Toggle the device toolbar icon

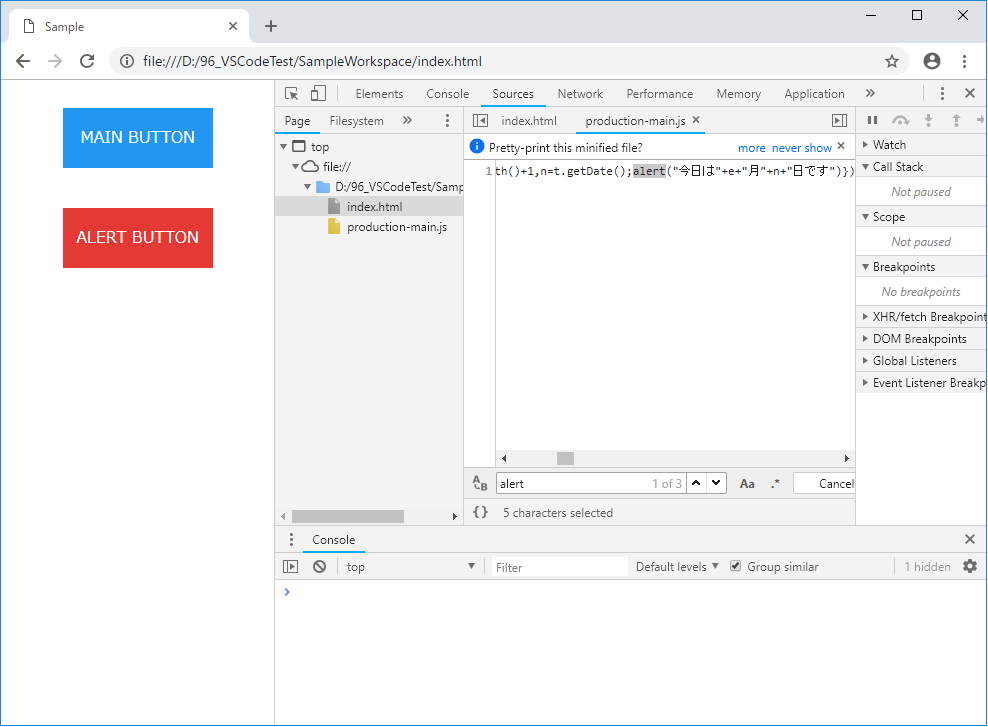coord(318,94)
